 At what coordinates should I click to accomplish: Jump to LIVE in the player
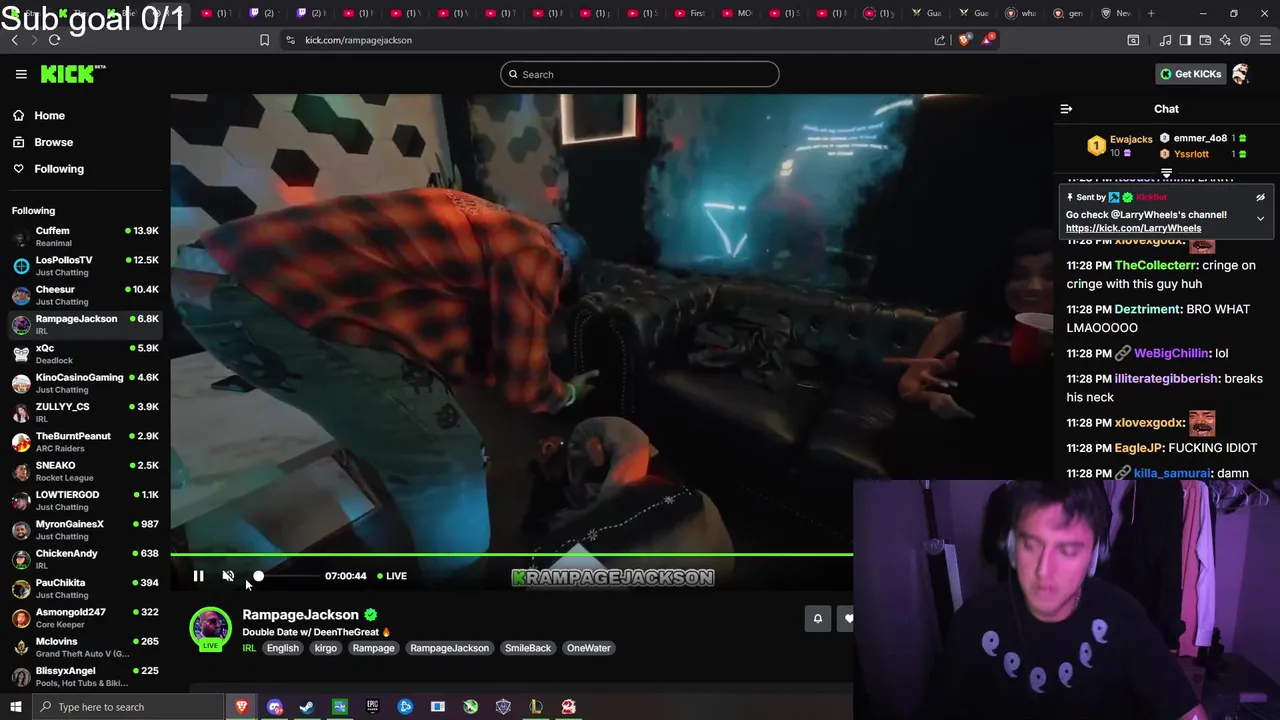pyautogui.click(x=392, y=576)
